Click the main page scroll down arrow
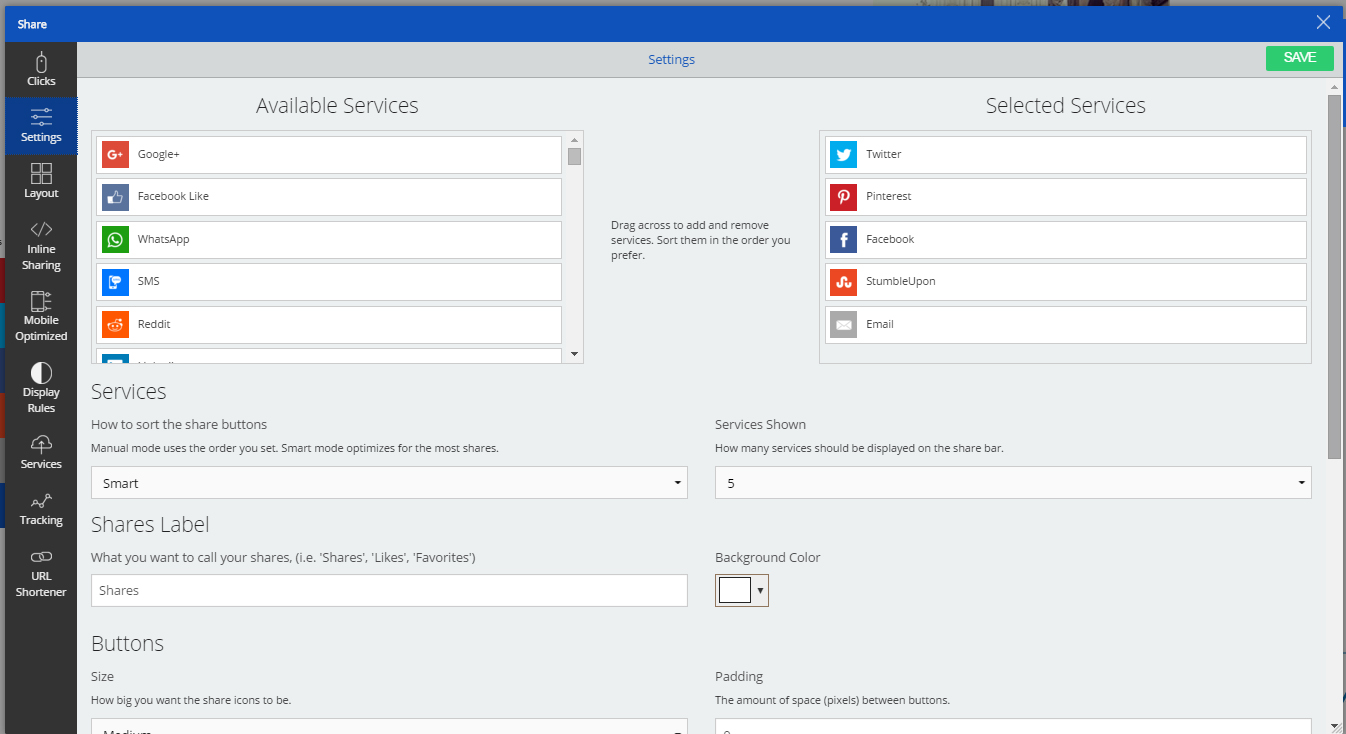 tap(1334, 725)
